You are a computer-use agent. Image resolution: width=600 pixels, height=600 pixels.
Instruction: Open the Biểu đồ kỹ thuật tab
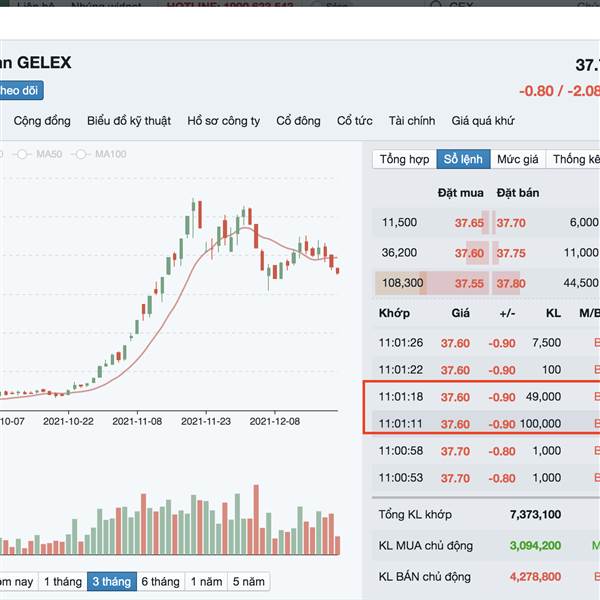click(129, 121)
